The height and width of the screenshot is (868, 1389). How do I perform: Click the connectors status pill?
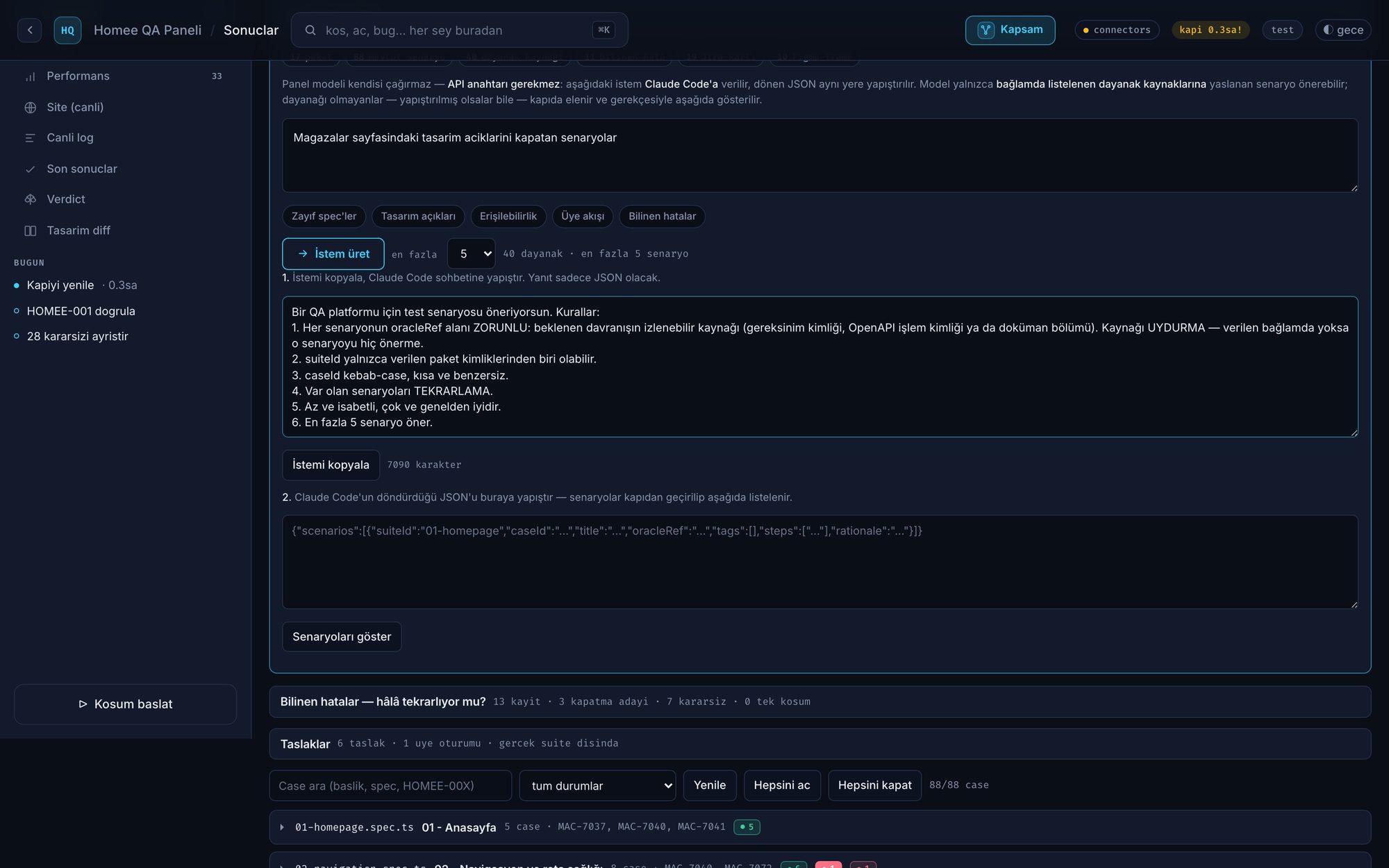(1117, 30)
